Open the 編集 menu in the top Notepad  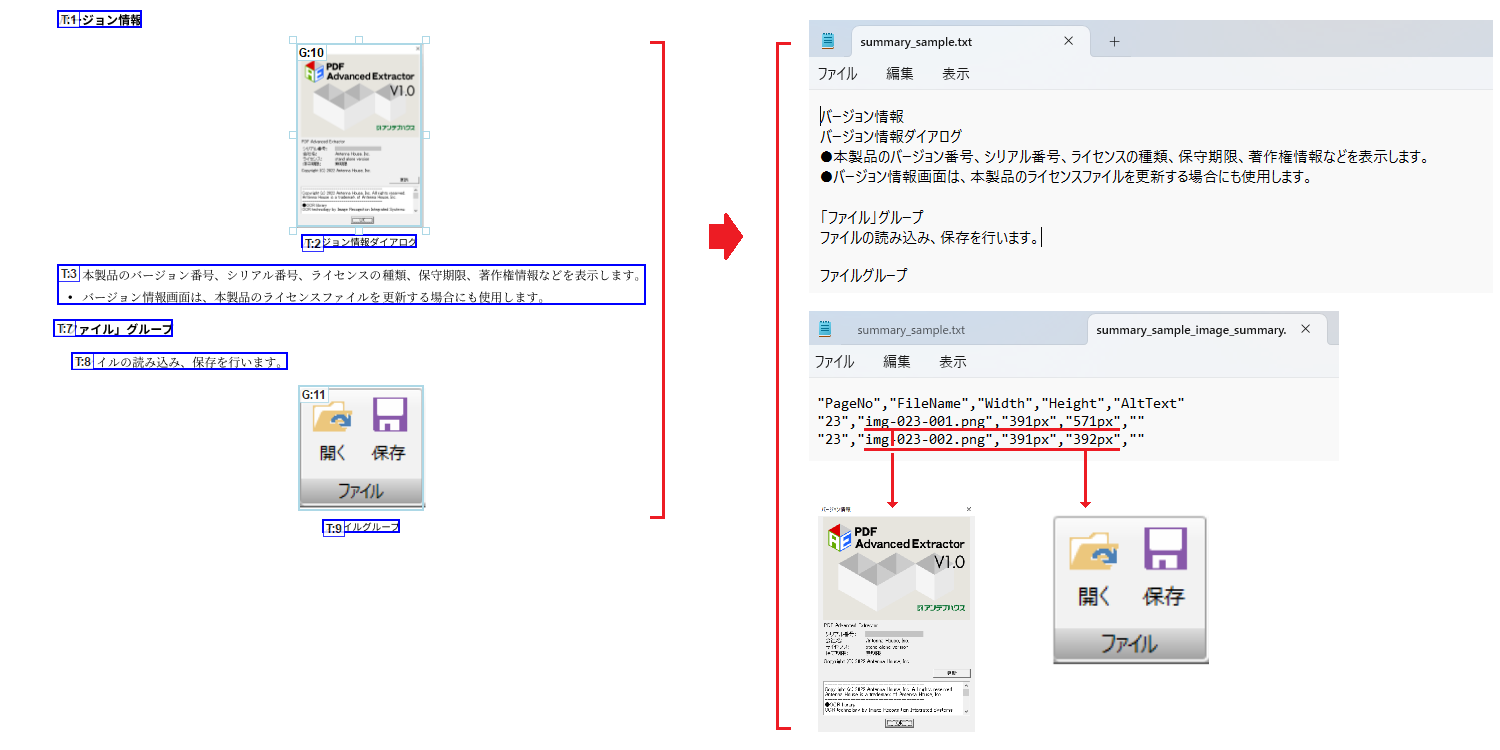coord(898,73)
